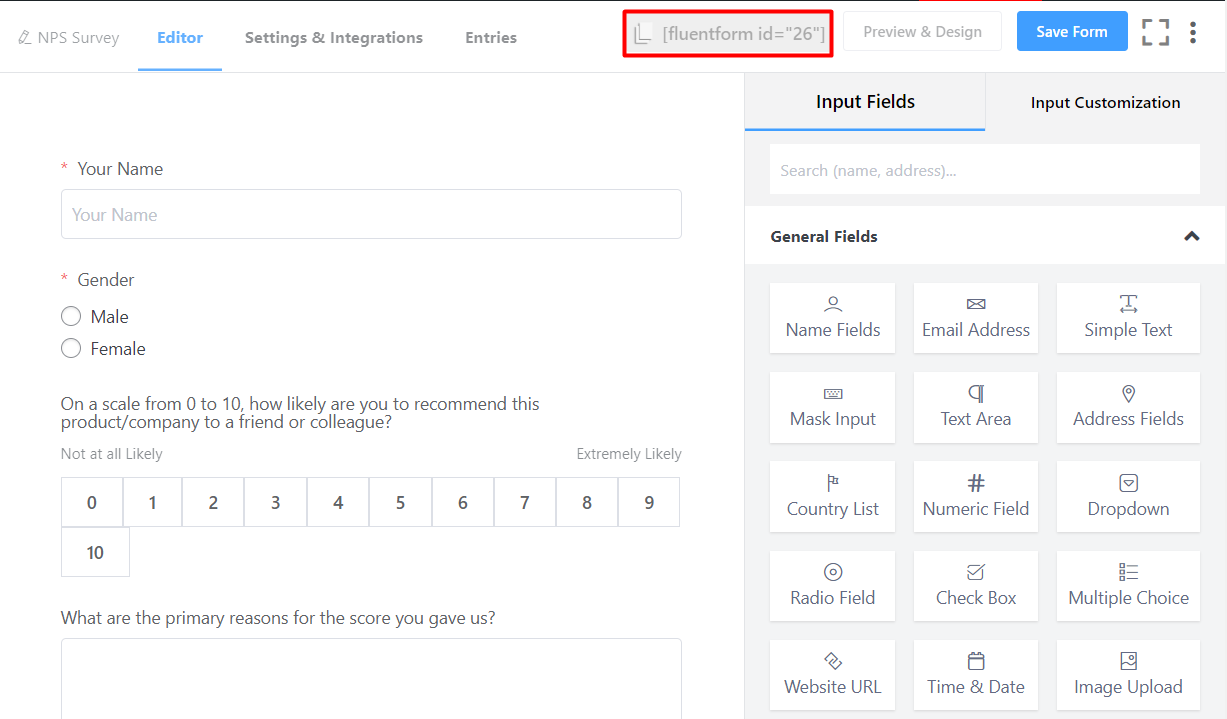This screenshot has width=1227, height=719.
Task: Select the Male radio option
Action: (x=71, y=316)
